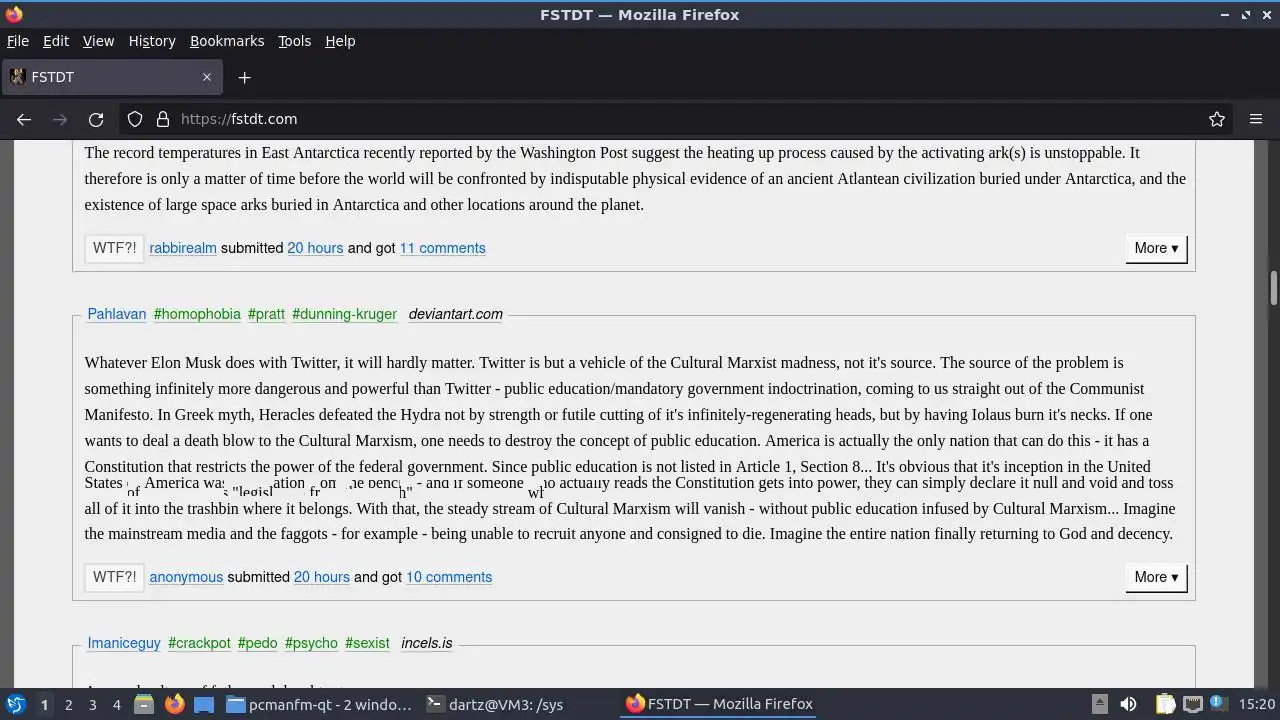Select the FSTDT browser tab
The height and width of the screenshot is (720, 1280).
pos(112,77)
